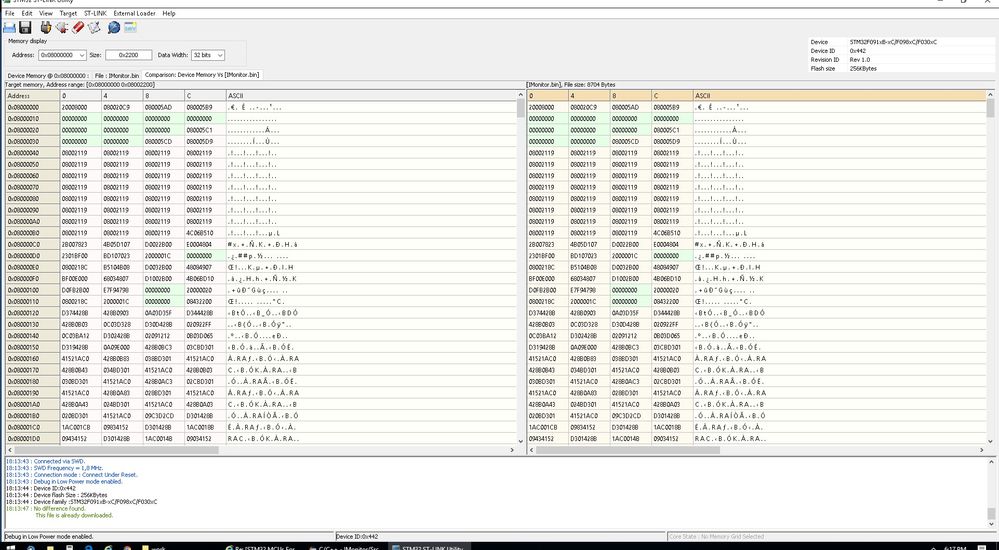Click the ASCII column header in the target memory panel
This screenshot has height=550, width=999.
coord(371,96)
